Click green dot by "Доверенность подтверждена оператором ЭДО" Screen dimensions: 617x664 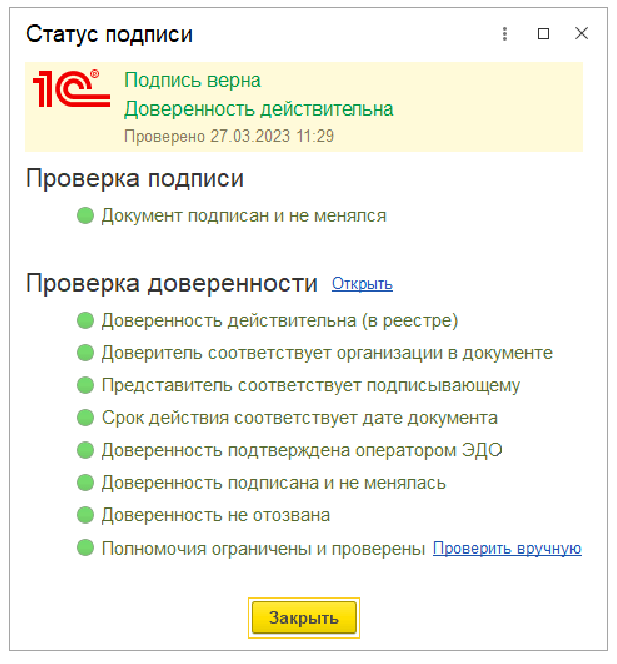[85, 451]
